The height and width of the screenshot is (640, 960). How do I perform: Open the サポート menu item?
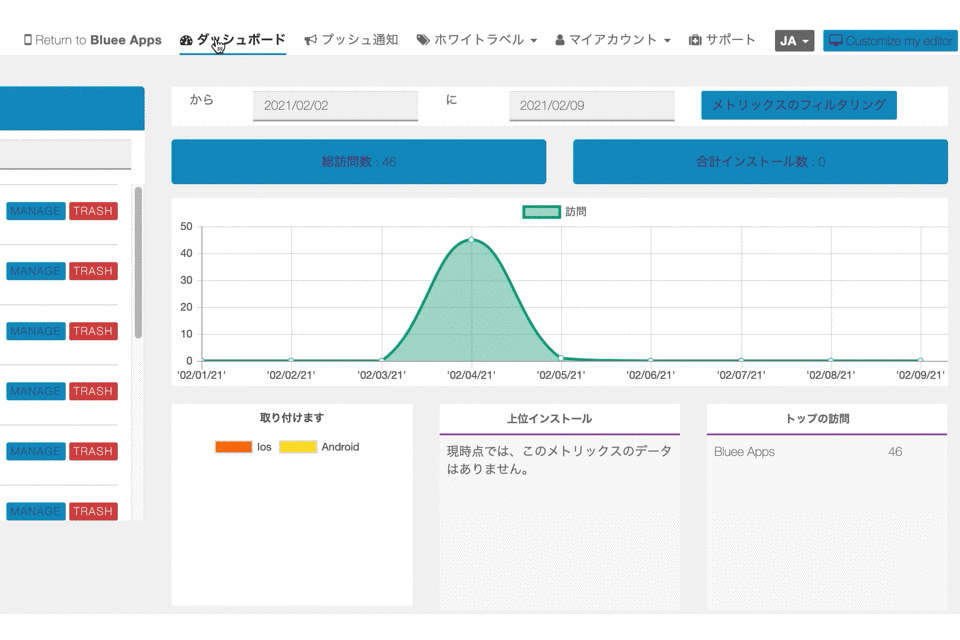point(730,41)
